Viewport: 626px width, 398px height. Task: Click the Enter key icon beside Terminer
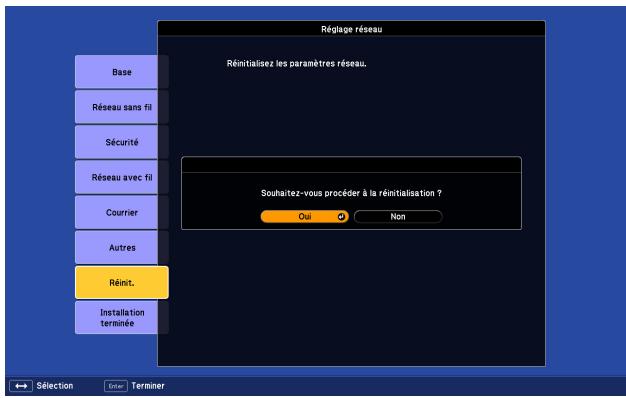click(x=116, y=386)
